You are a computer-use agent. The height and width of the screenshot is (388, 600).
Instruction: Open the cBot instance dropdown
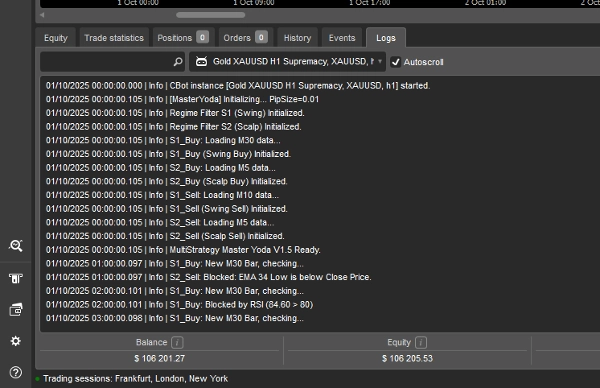pos(287,62)
